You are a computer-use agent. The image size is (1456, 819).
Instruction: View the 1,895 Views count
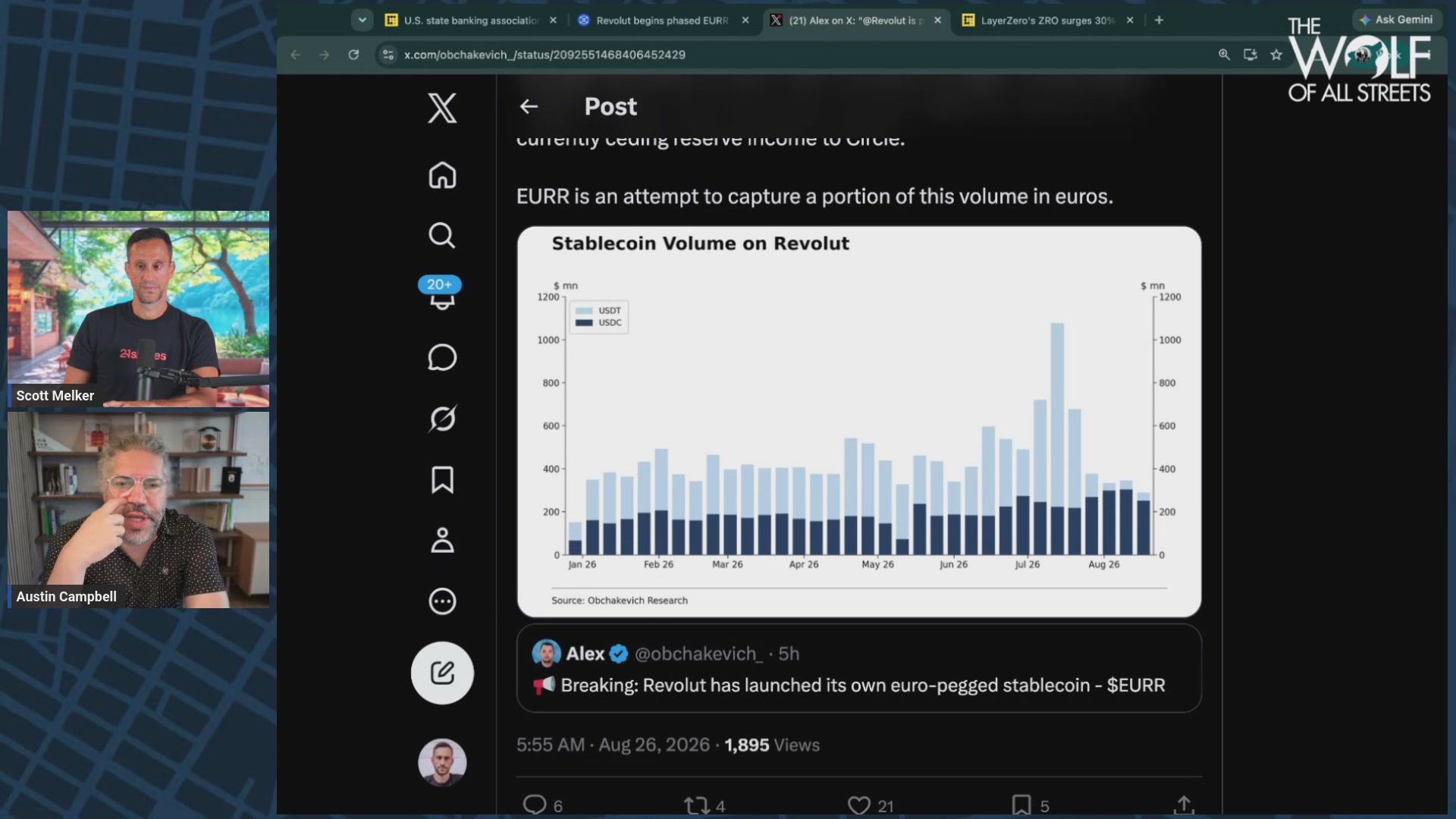772,745
